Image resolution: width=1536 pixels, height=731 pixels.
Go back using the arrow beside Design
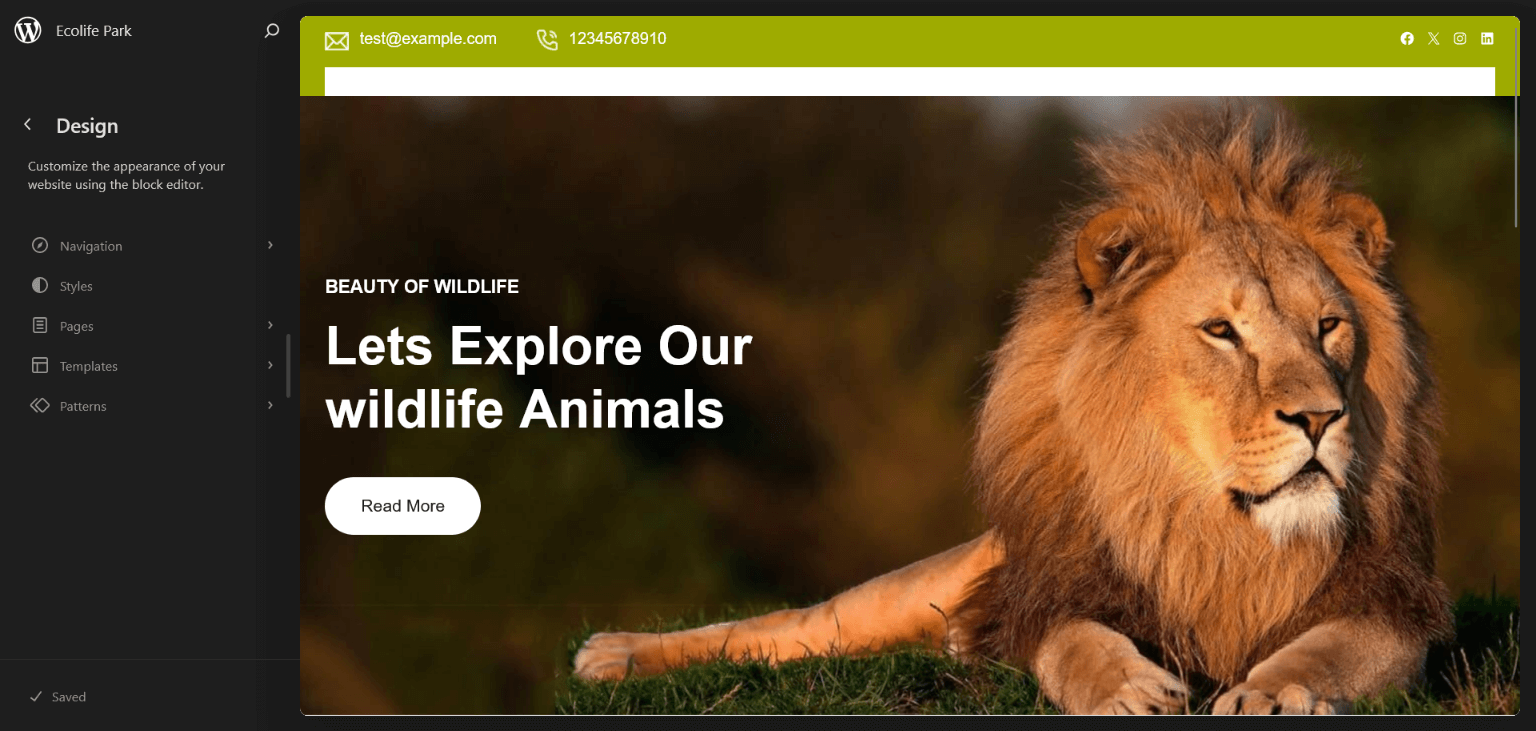(28, 125)
